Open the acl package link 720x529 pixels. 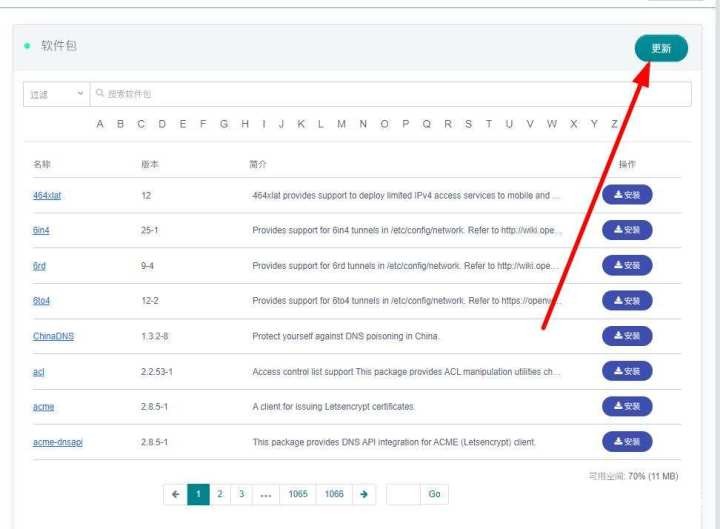pyautogui.click(x=39, y=372)
